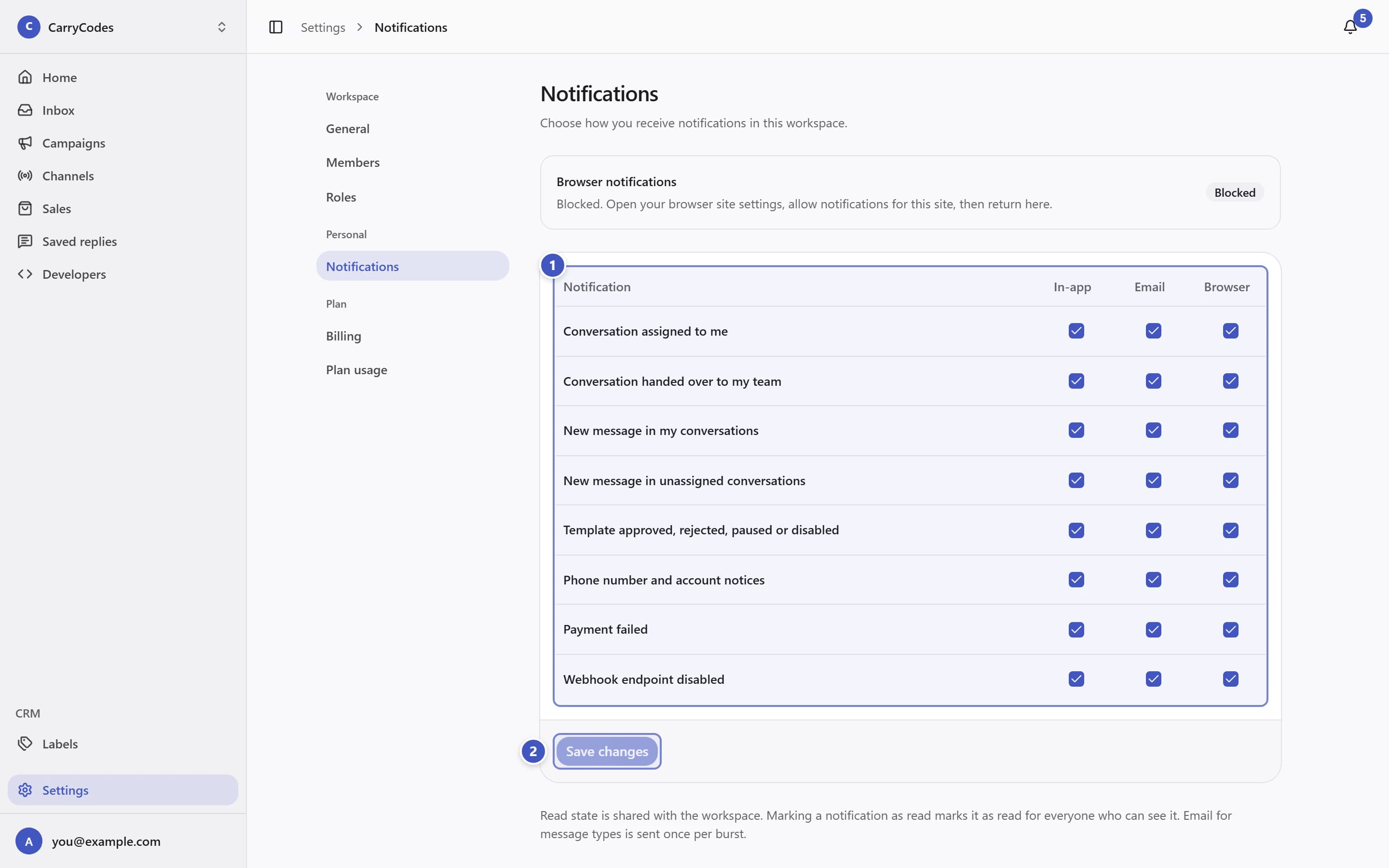Toggle In-app for unassigned conversations messages
Image resolution: width=1389 pixels, height=868 pixels.
tap(1076, 480)
